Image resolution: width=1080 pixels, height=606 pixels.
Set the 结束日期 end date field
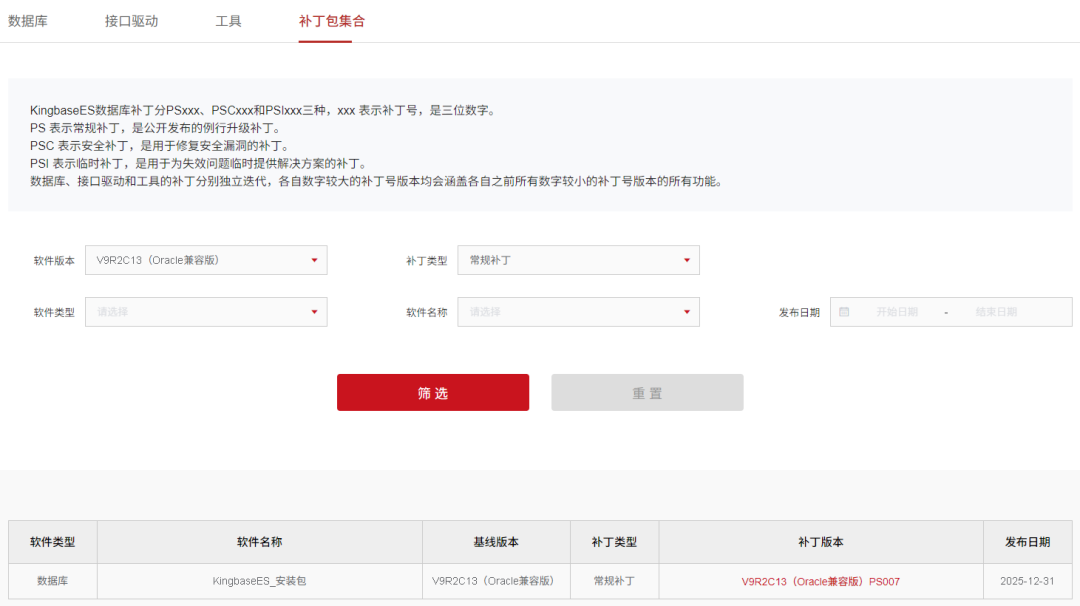996,312
